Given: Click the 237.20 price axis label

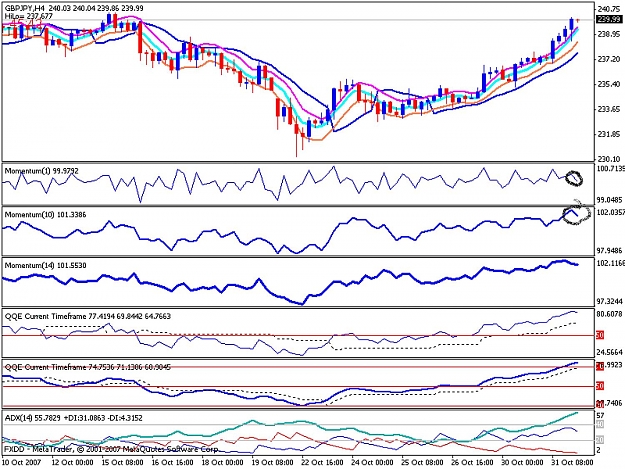Looking at the screenshot, I should pyautogui.click(x=609, y=59).
